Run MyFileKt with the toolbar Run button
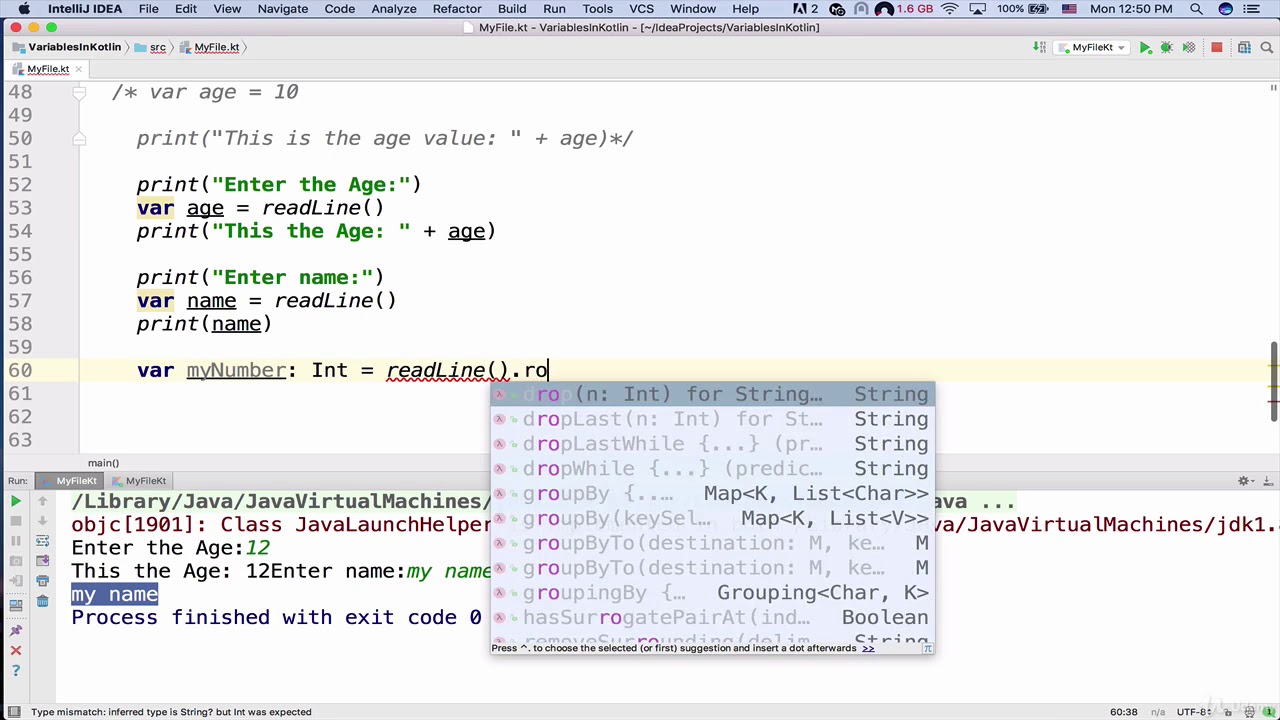1280x720 pixels. (x=1145, y=47)
